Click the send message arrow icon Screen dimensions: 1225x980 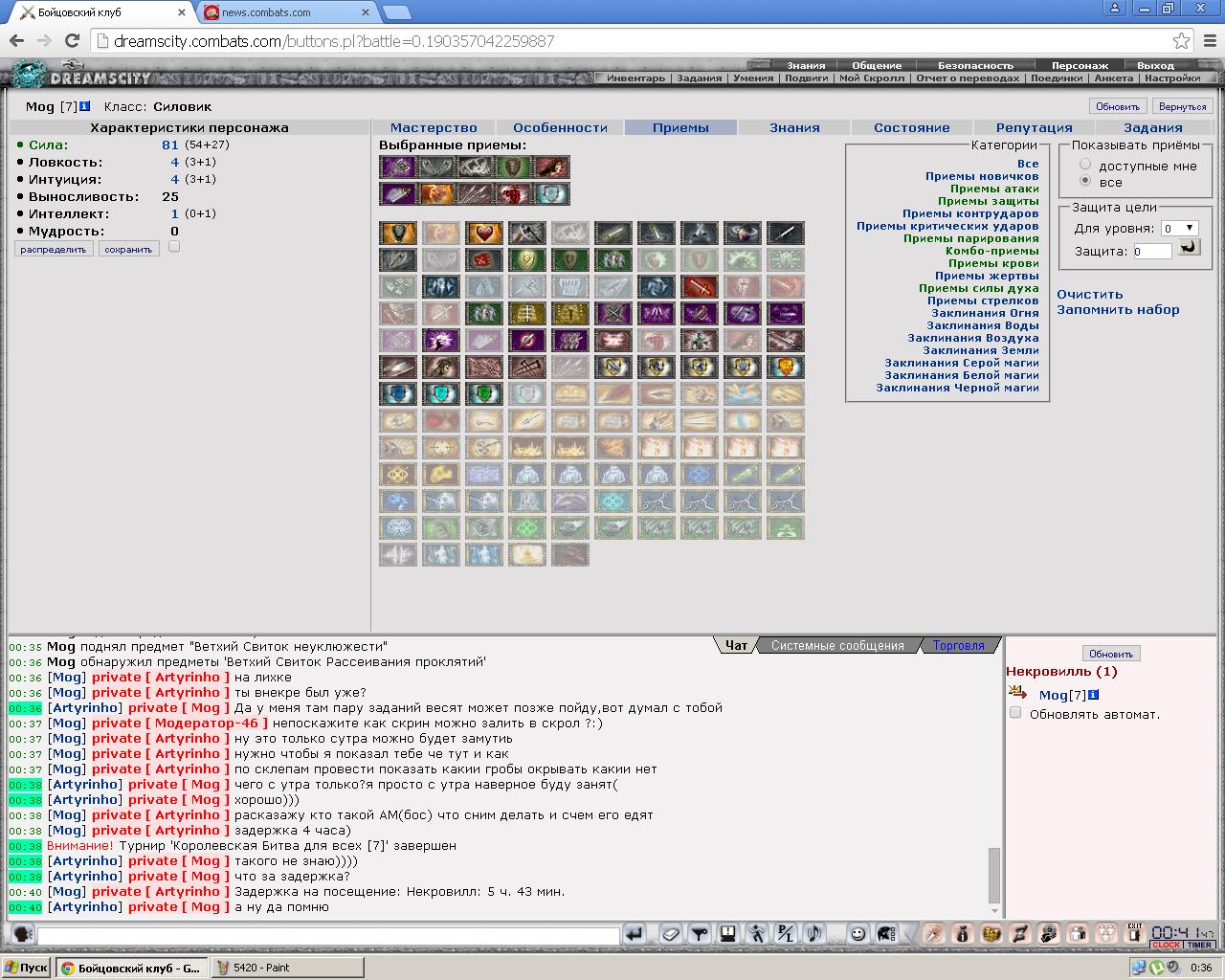pyautogui.click(x=634, y=934)
